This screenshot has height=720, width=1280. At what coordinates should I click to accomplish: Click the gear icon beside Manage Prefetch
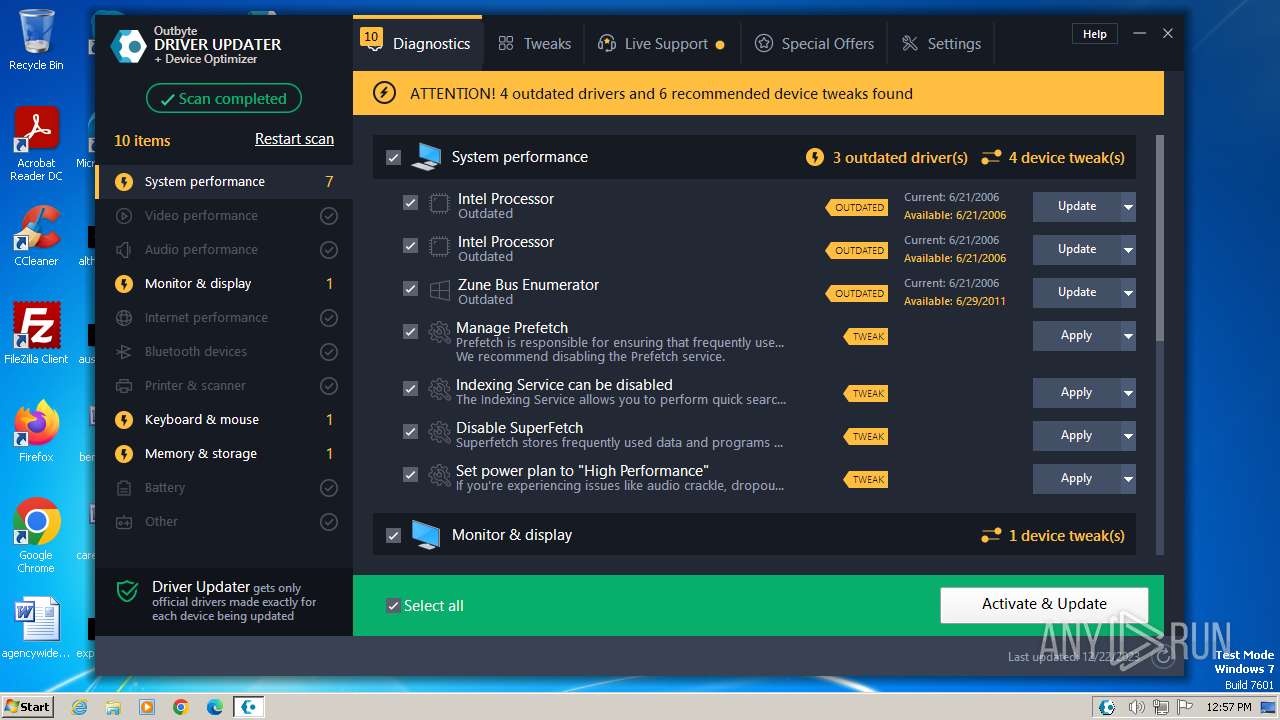coord(439,331)
